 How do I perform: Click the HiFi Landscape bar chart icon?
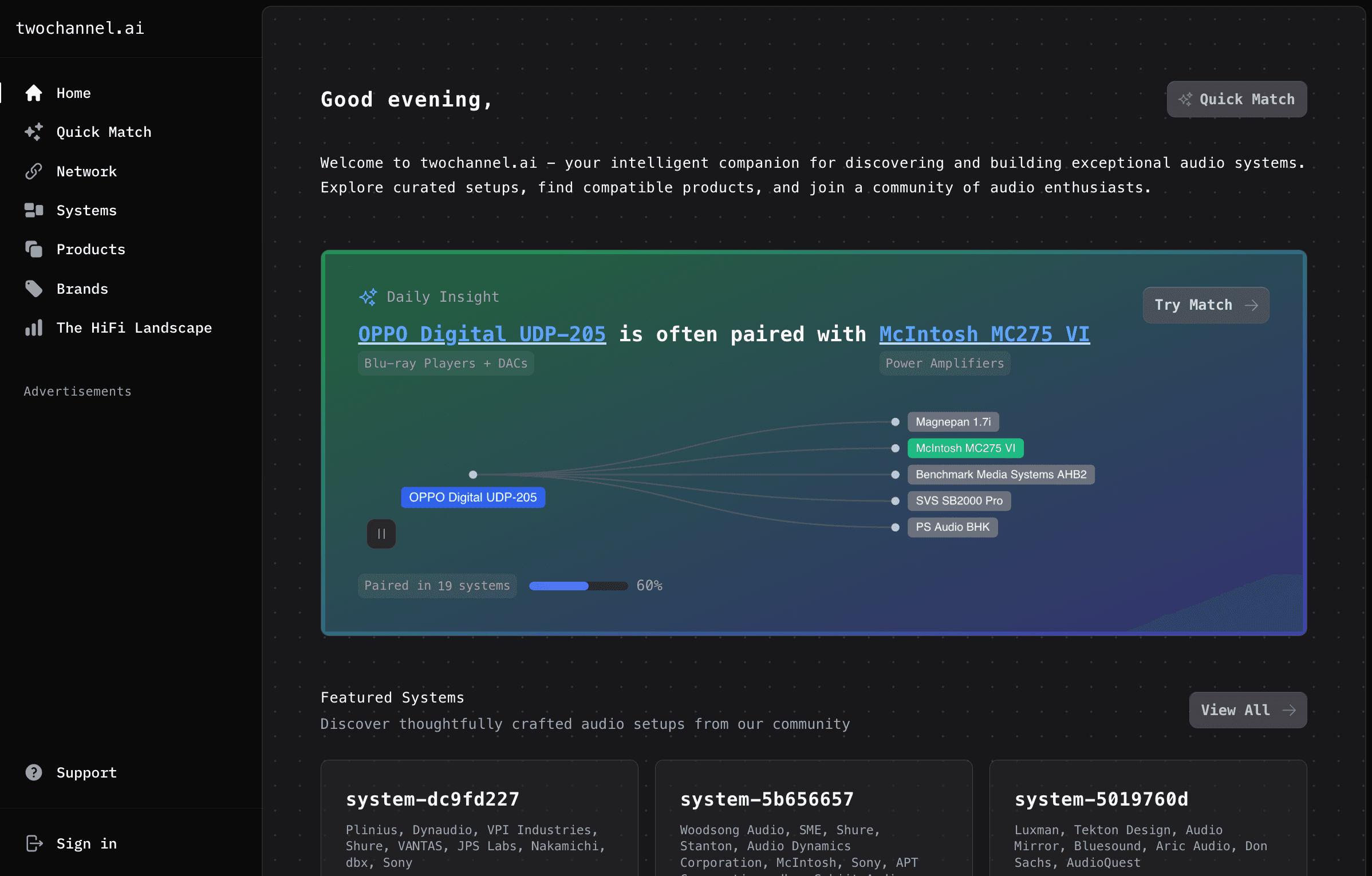(34, 328)
